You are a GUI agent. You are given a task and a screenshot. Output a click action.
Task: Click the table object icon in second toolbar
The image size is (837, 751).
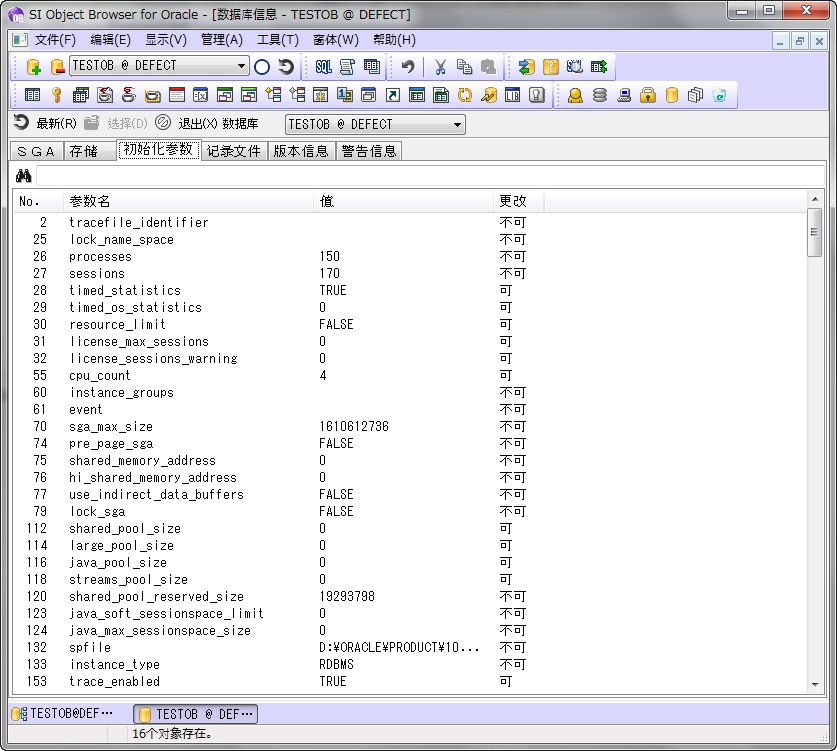tap(33, 95)
